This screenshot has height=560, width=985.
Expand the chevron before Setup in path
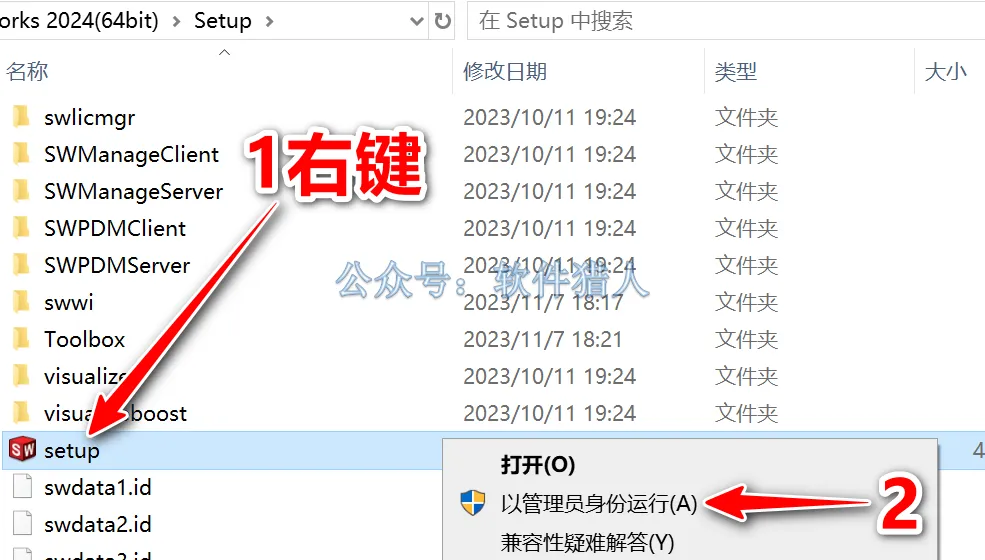(176, 21)
